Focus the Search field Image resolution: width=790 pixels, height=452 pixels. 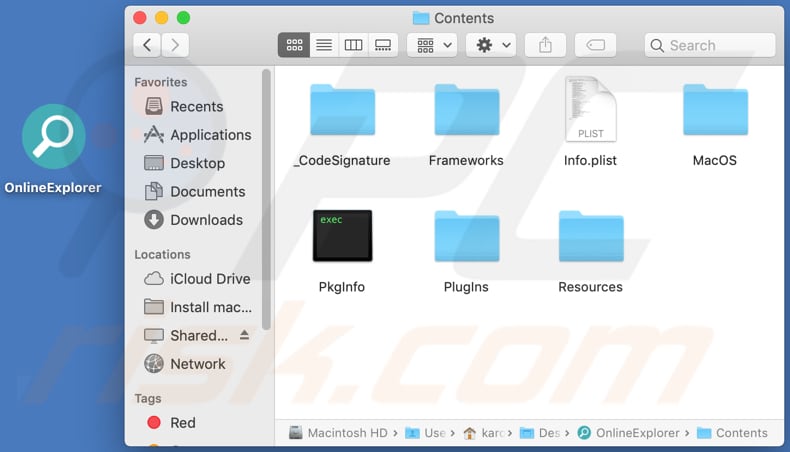tap(710, 45)
